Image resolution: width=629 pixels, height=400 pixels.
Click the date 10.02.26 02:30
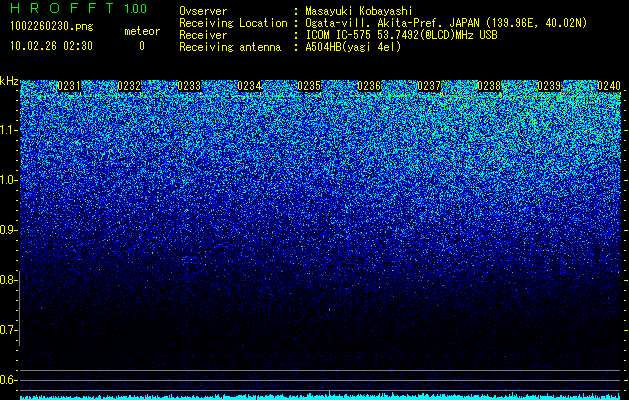click(x=51, y=46)
